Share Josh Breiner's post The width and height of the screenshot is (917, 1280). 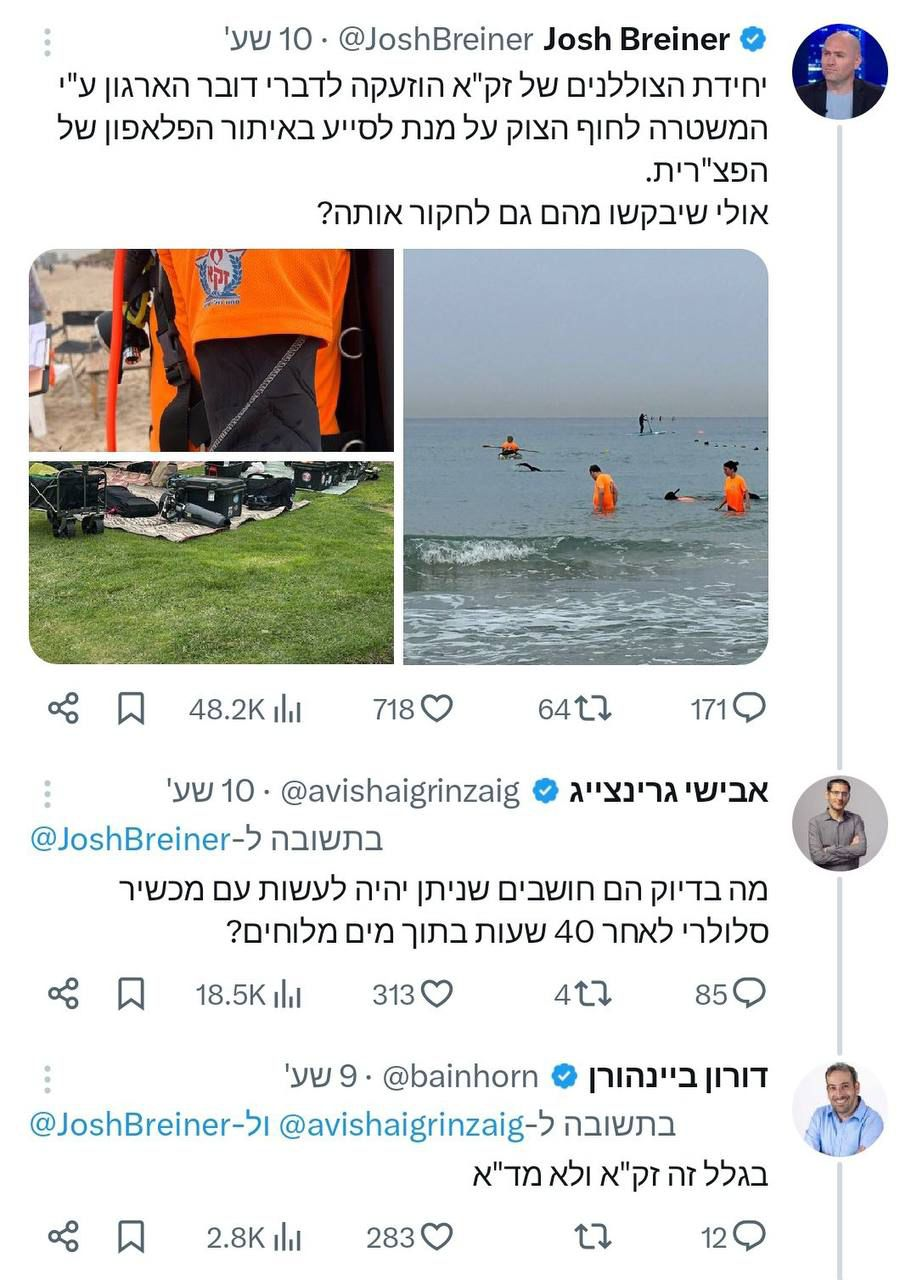(x=63, y=709)
